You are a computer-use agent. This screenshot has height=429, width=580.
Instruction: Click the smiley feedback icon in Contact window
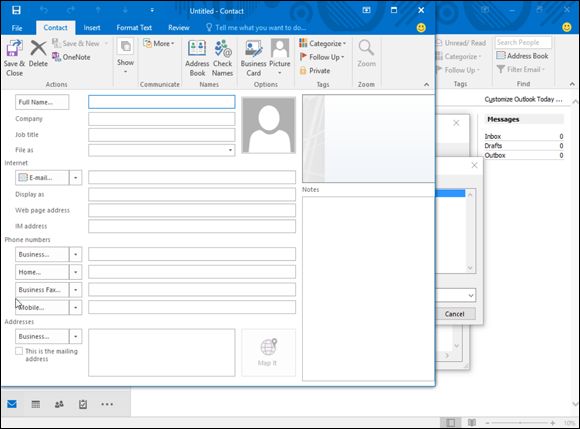pyautogui.click(x=421, y=28)
